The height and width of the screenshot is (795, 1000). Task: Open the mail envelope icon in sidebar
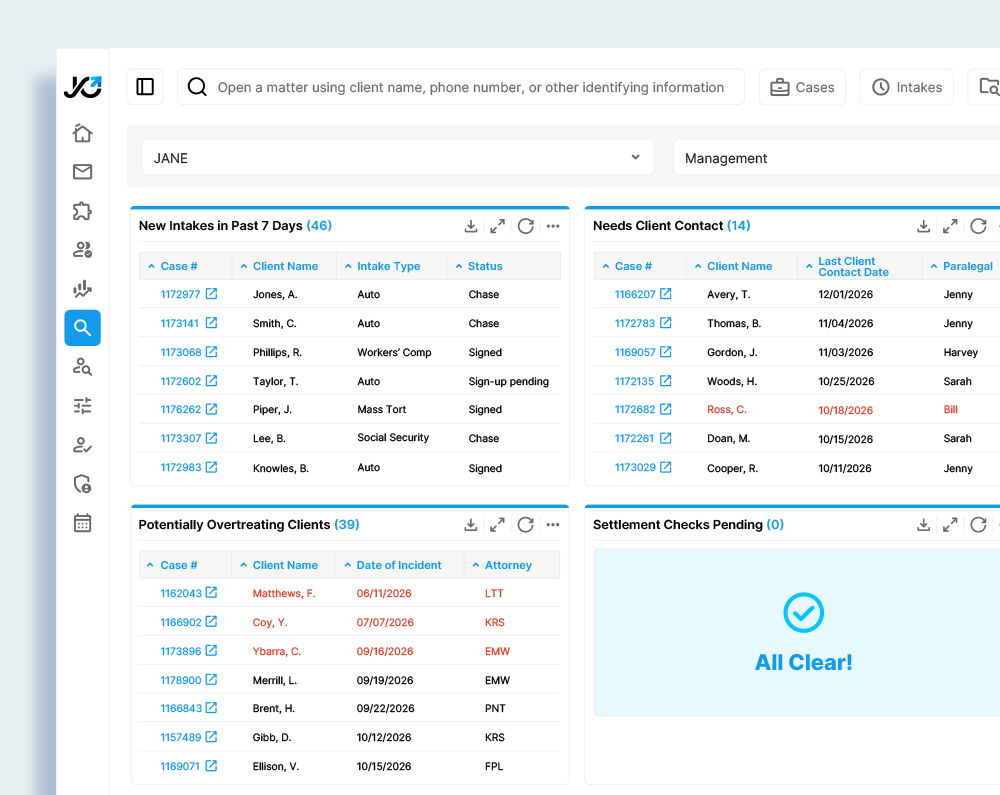point(82,172)
